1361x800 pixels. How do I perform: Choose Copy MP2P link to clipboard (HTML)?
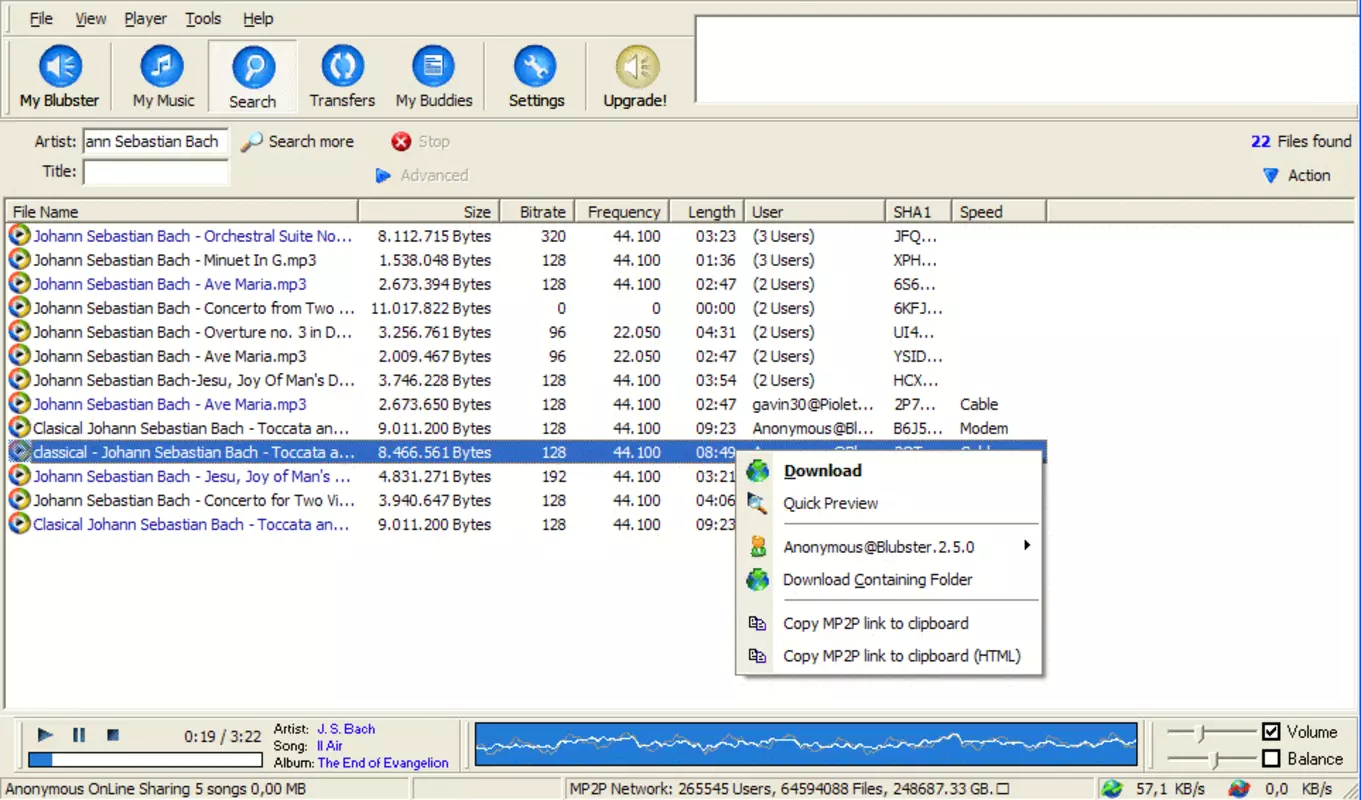point(890,657)
